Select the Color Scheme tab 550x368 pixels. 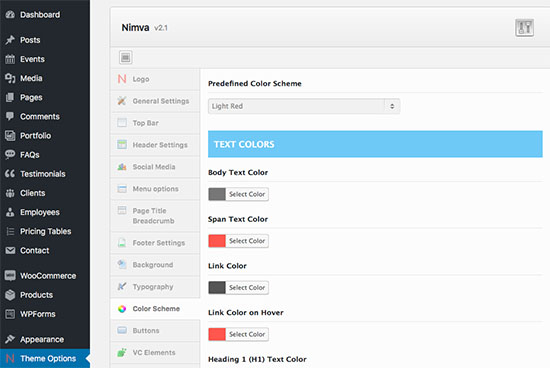pos(155,309)
